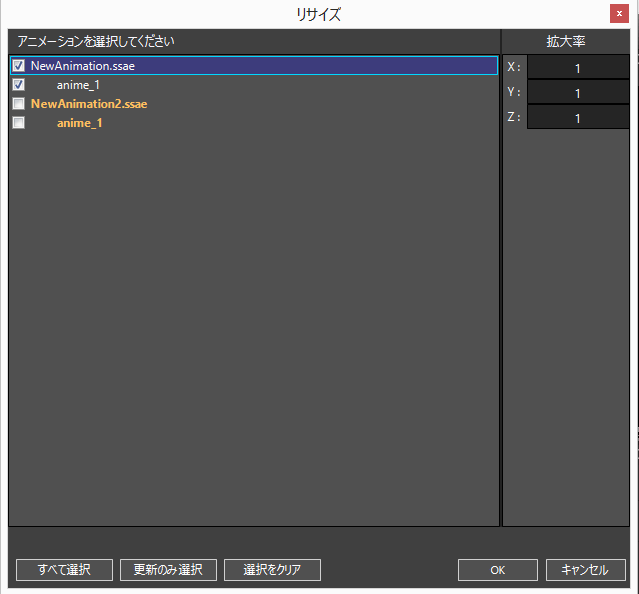Image resolution: width=639 pixels, height=594 pixels.
Task: Select white anime_1 row text
Action: click(x=78, y=85)
